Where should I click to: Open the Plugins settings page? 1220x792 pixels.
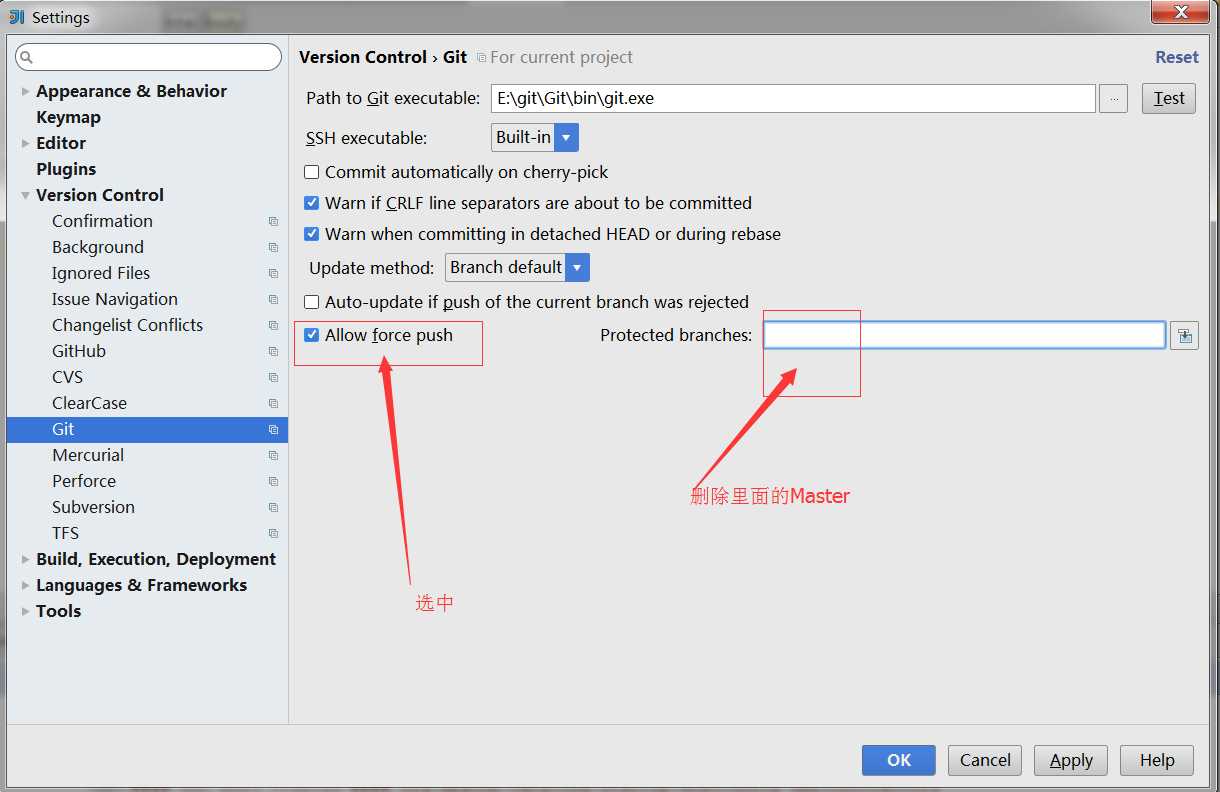coord(66,169)
